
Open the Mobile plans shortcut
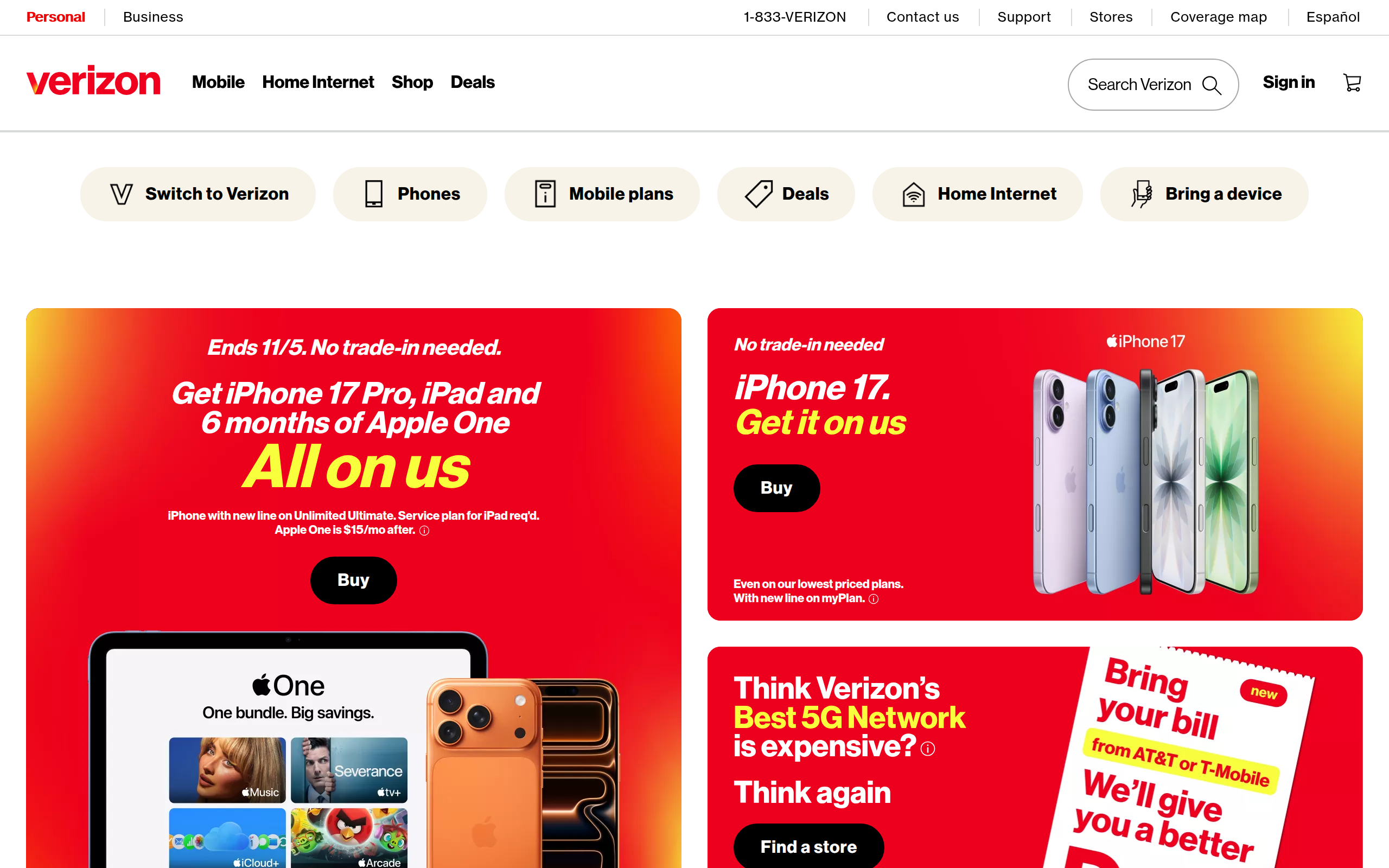click(x=602, y=194)
